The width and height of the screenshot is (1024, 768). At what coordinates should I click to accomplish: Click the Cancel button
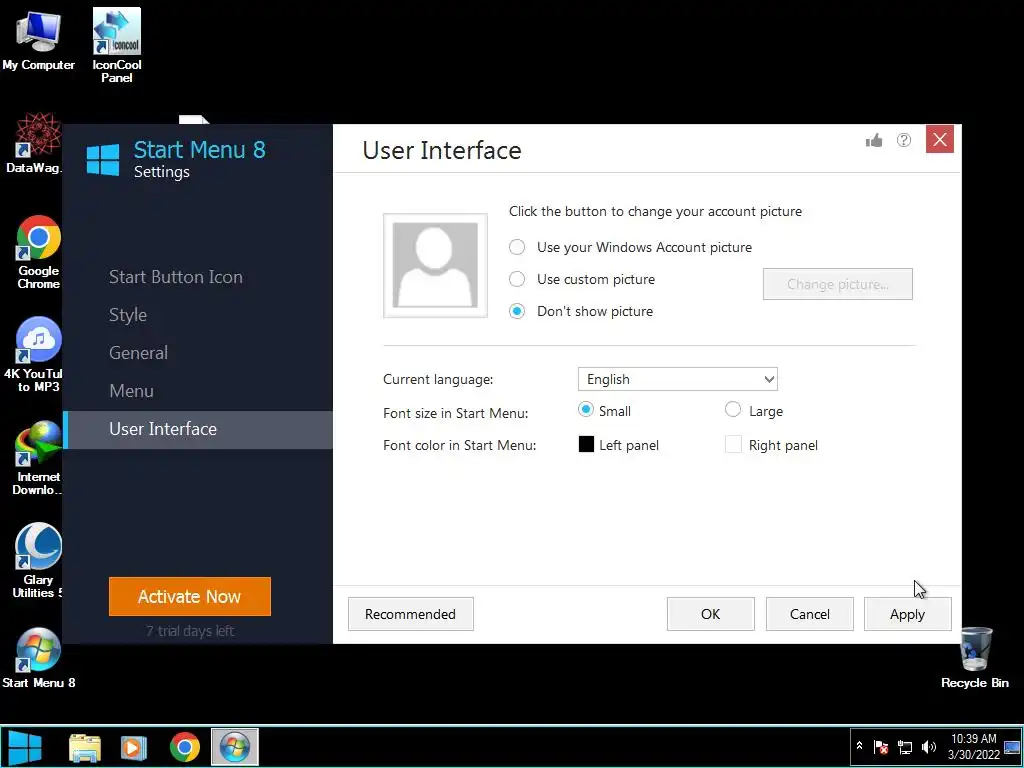[810, 614]
